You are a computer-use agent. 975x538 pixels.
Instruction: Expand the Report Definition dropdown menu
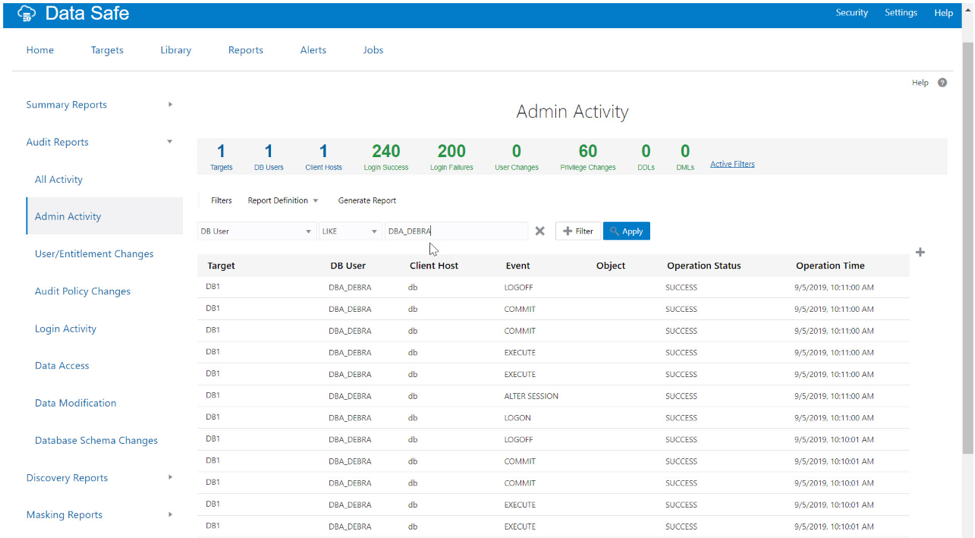coord(283,201)
